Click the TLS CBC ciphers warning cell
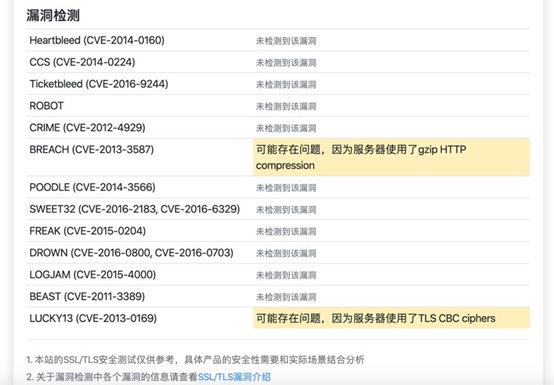The width and height of the screenshot is (554, 385). coord(391,318)
